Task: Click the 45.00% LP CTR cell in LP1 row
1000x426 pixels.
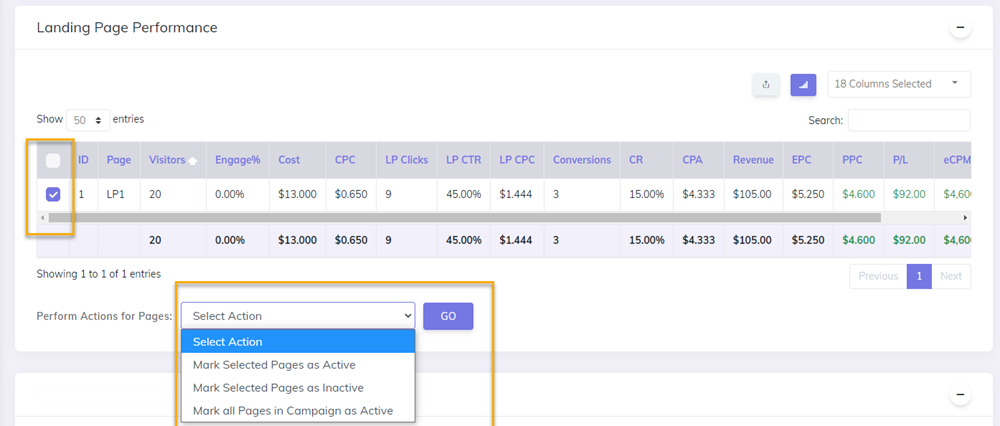Action: tap(464, 195)
